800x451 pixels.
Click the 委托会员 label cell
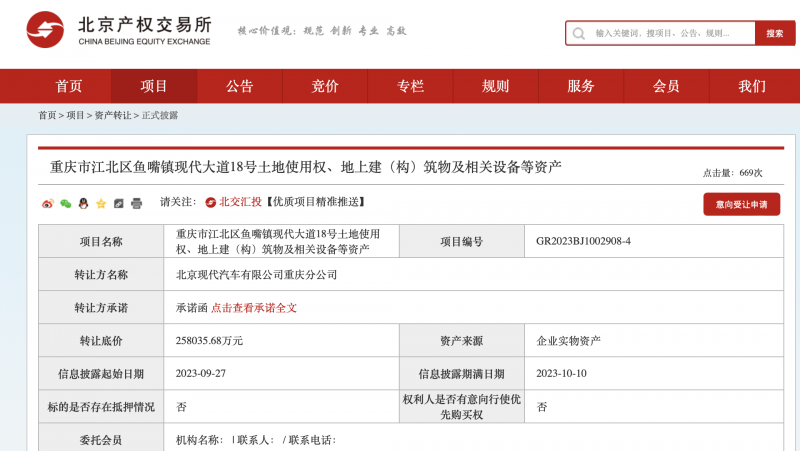(101, 439)
